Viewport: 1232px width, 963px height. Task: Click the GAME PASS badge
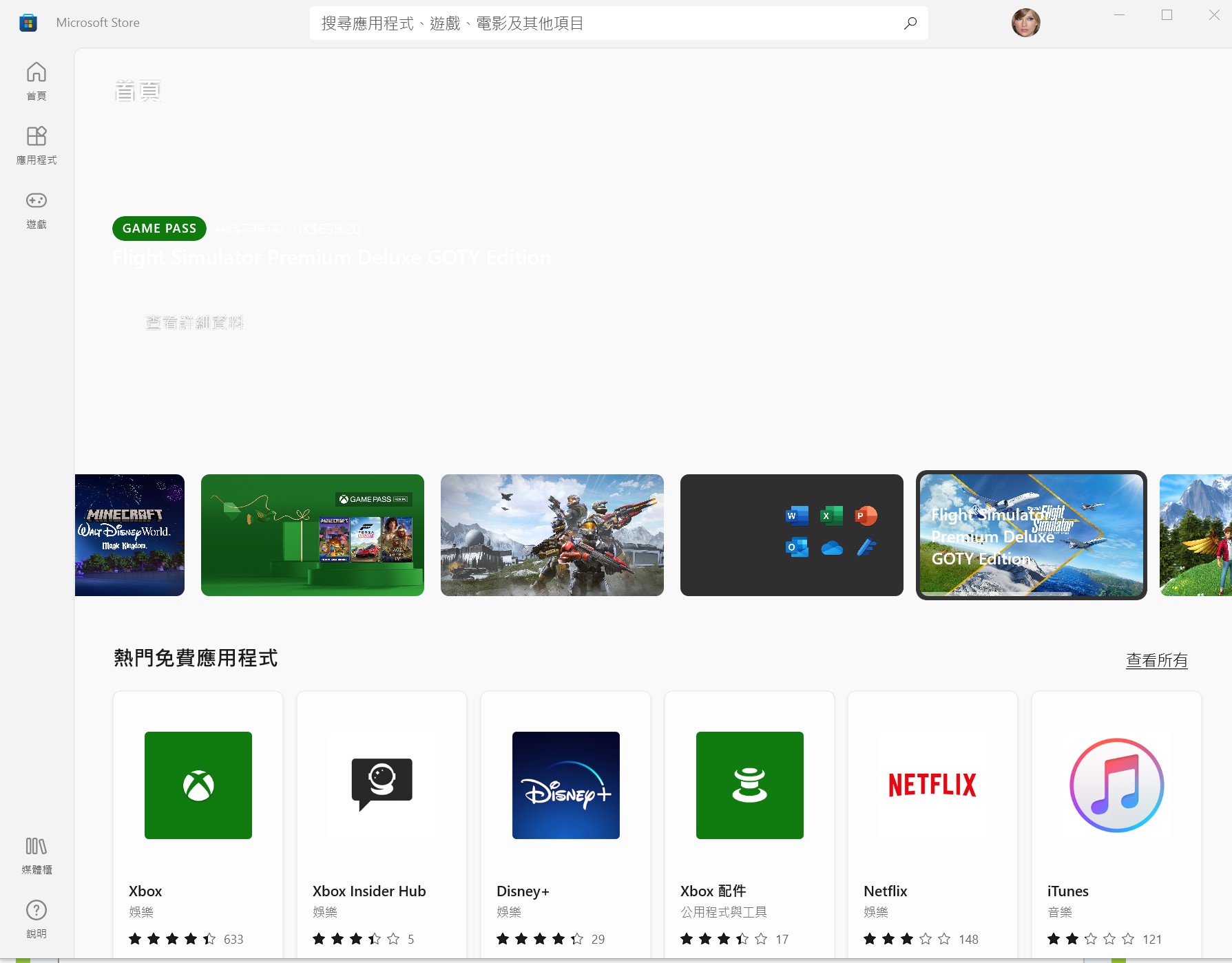[159, 229]
